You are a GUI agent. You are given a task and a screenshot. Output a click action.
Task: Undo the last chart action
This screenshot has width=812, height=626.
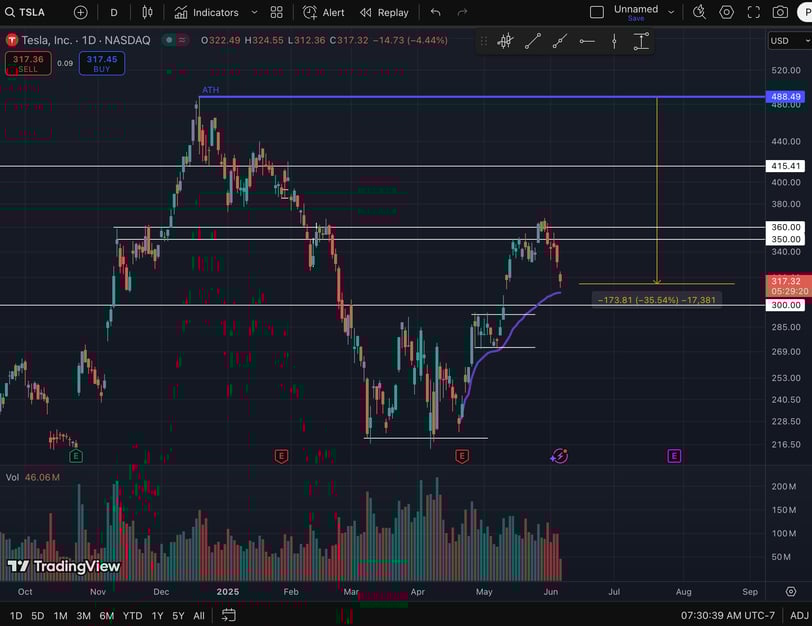tap(436, 12)
